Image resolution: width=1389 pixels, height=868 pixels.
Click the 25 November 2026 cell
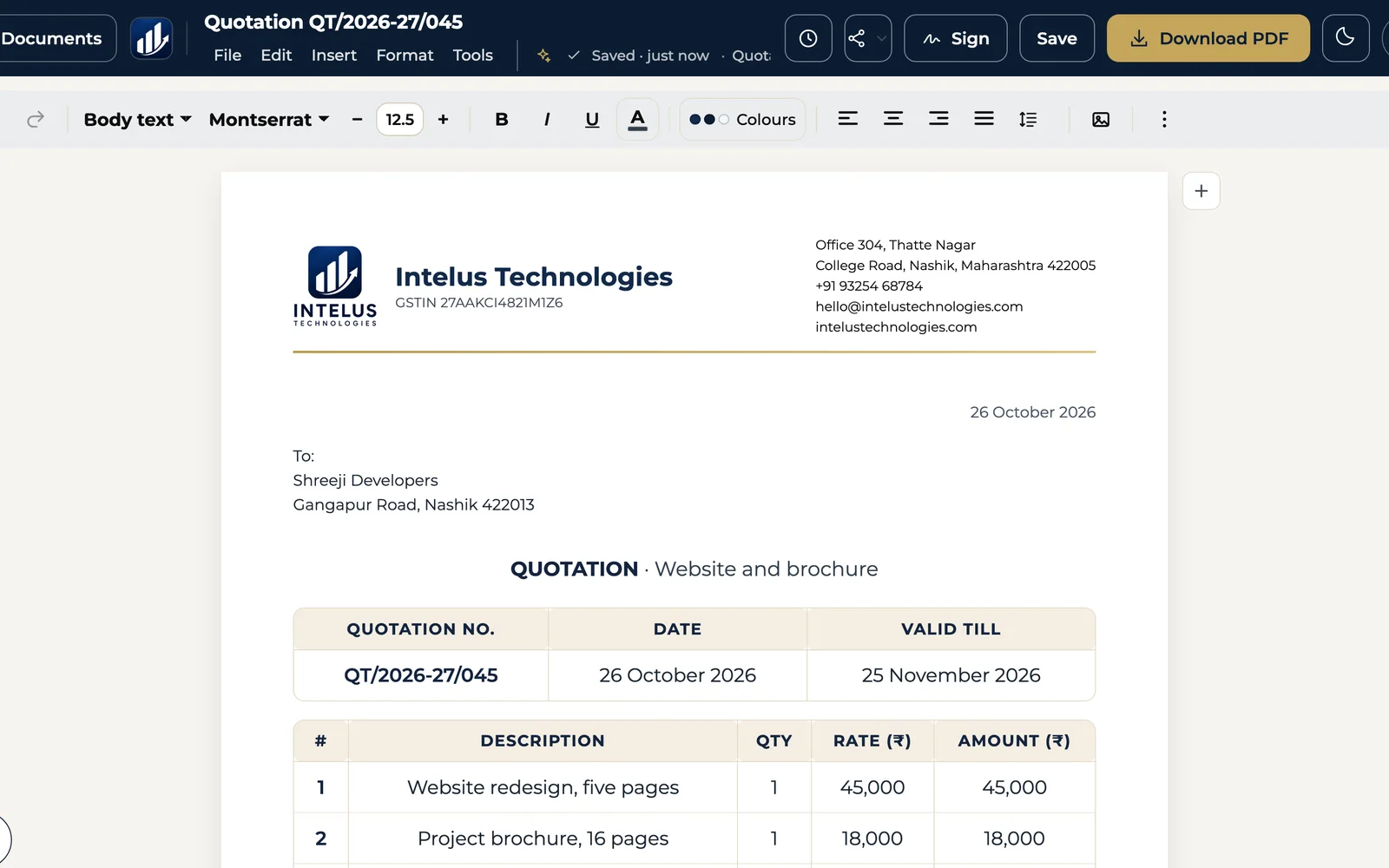(951, 675)
